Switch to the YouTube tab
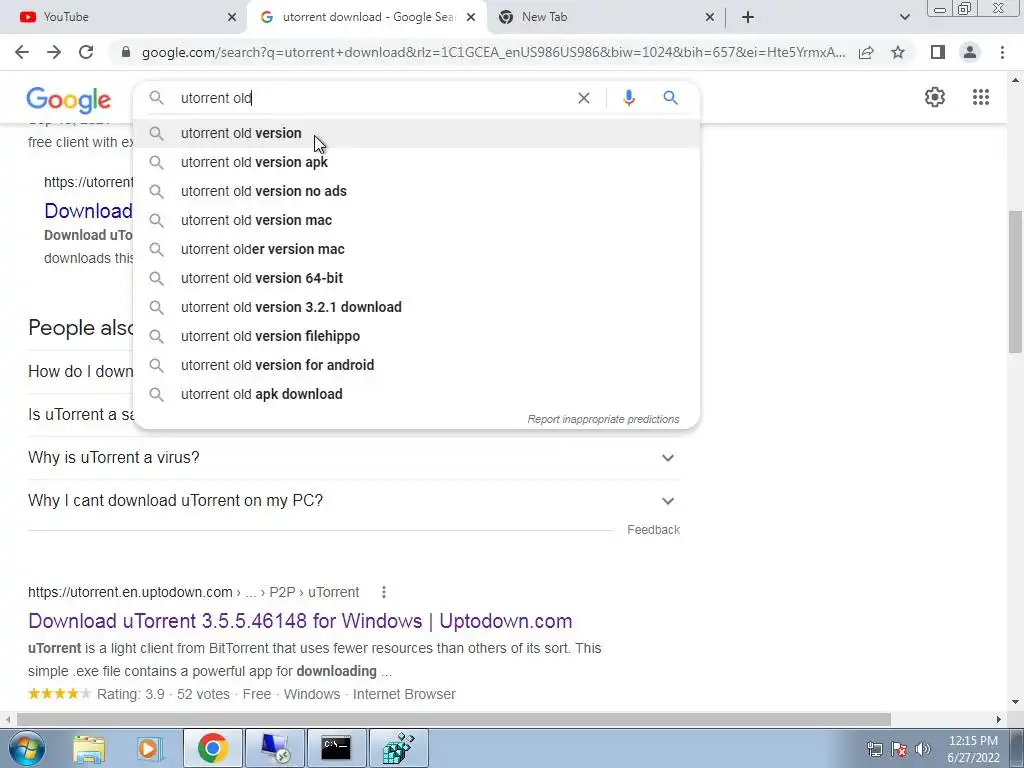The height and width of the screenshot is (768, 1024). [x=123, y=17]
